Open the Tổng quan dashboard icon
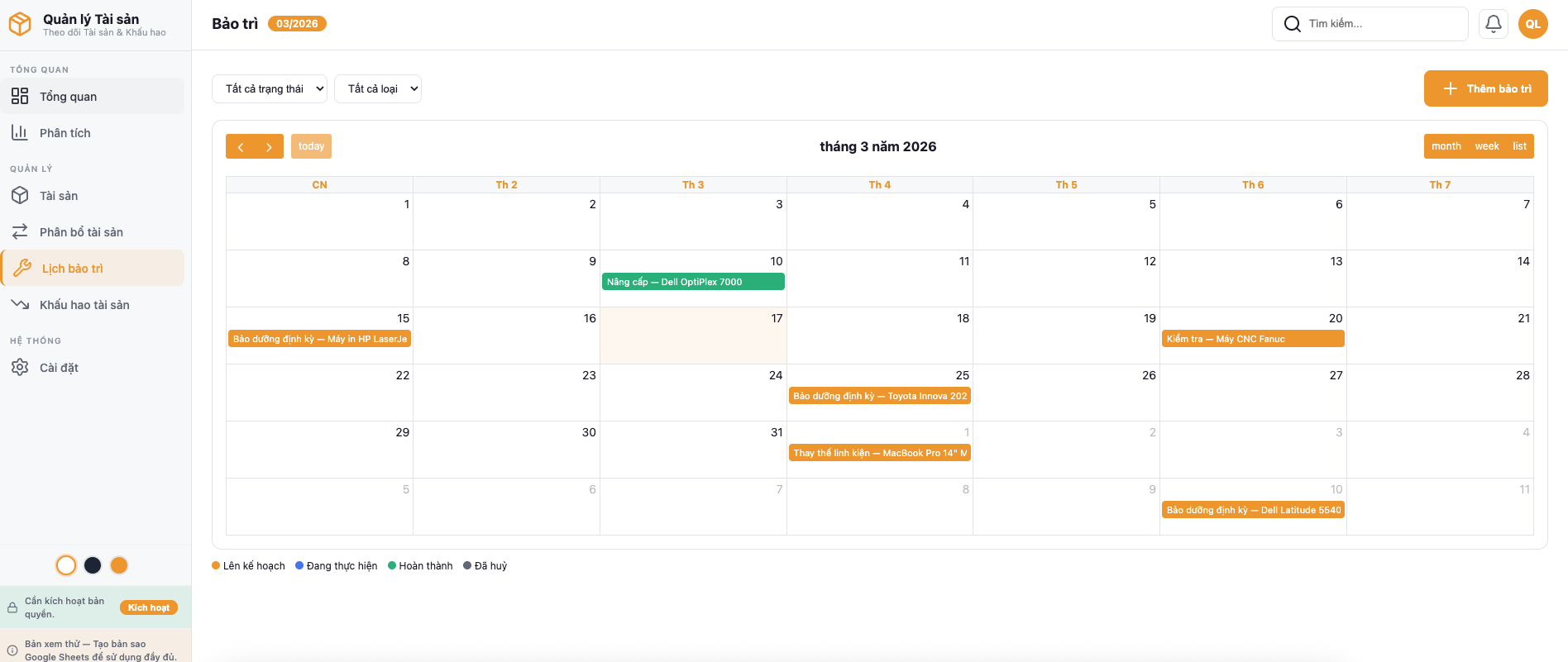 (x=20, y=97)
